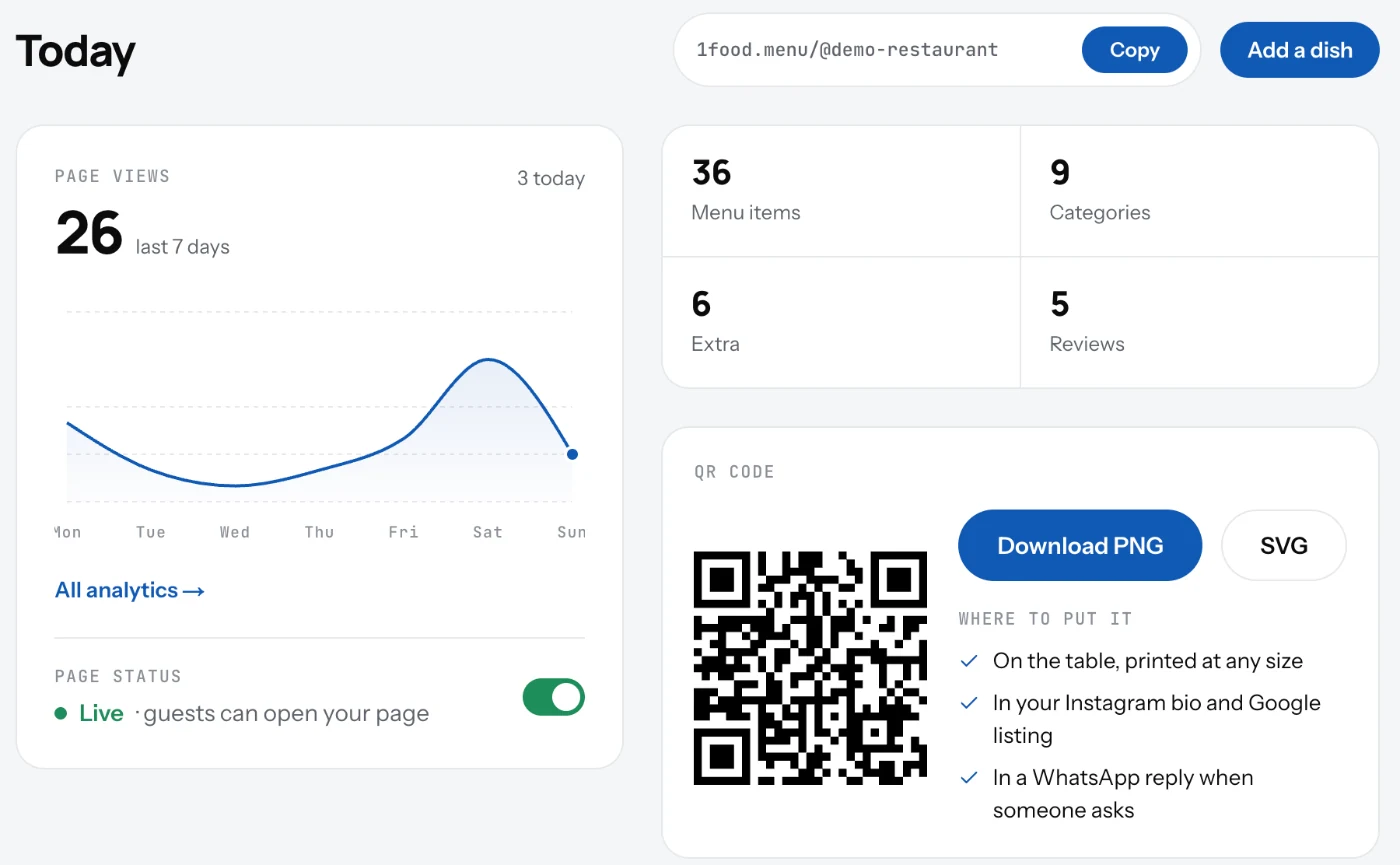This screenshot has height=865, width=1400.
Task: Download the QR code as PNG
Action: (x=1080, y=545)
